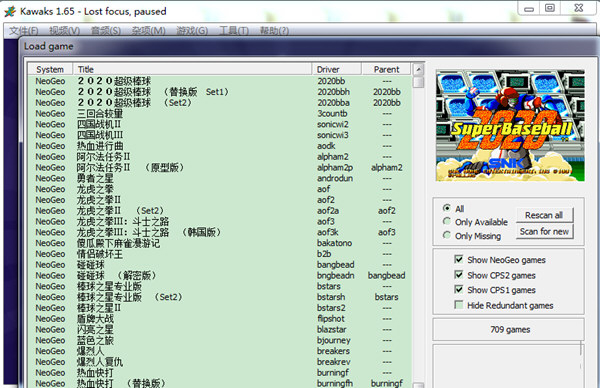Open the 文件(F) menu

[x=23, y=31]
